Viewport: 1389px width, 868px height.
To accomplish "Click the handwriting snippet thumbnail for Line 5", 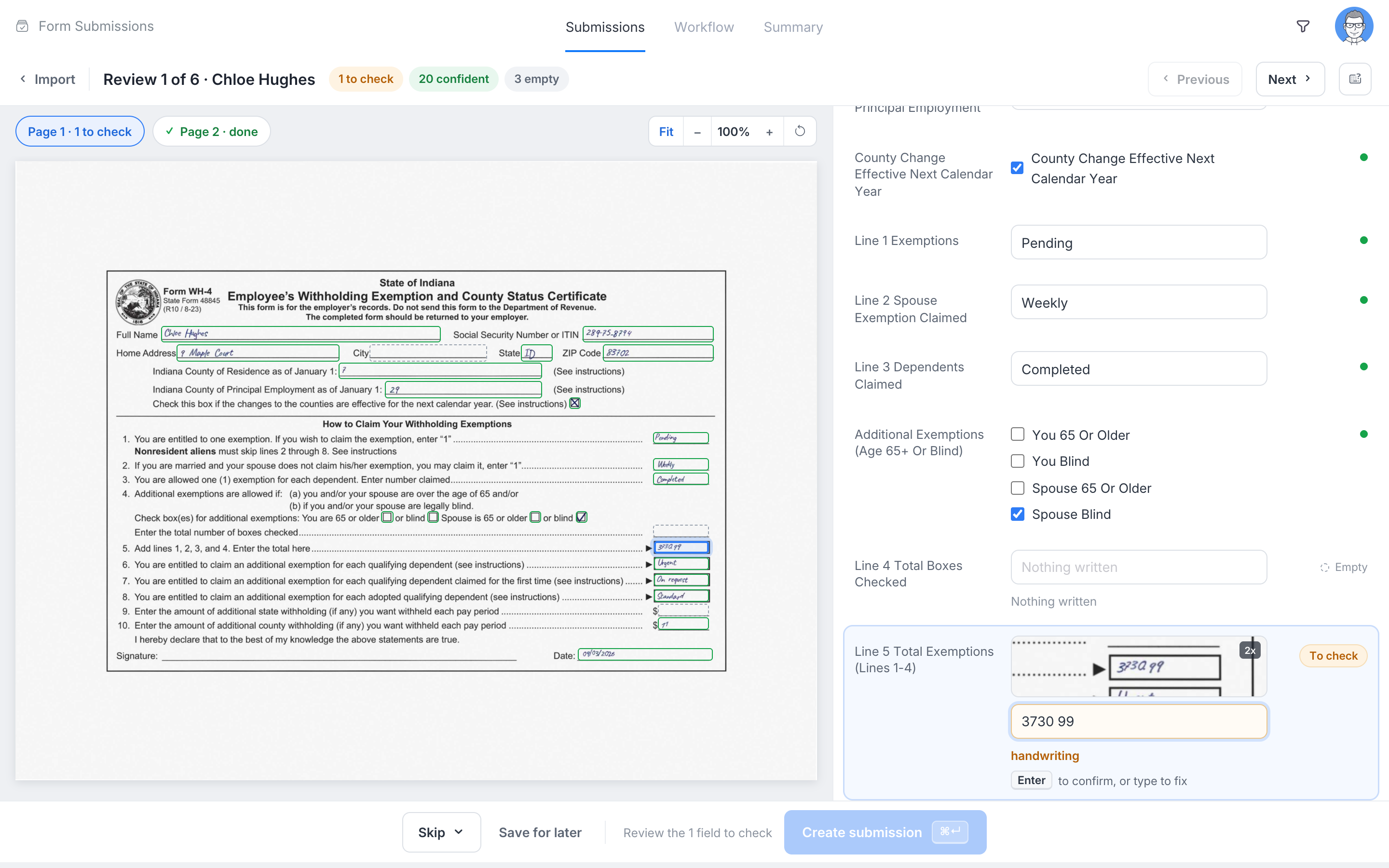I will coord(1139,666).
